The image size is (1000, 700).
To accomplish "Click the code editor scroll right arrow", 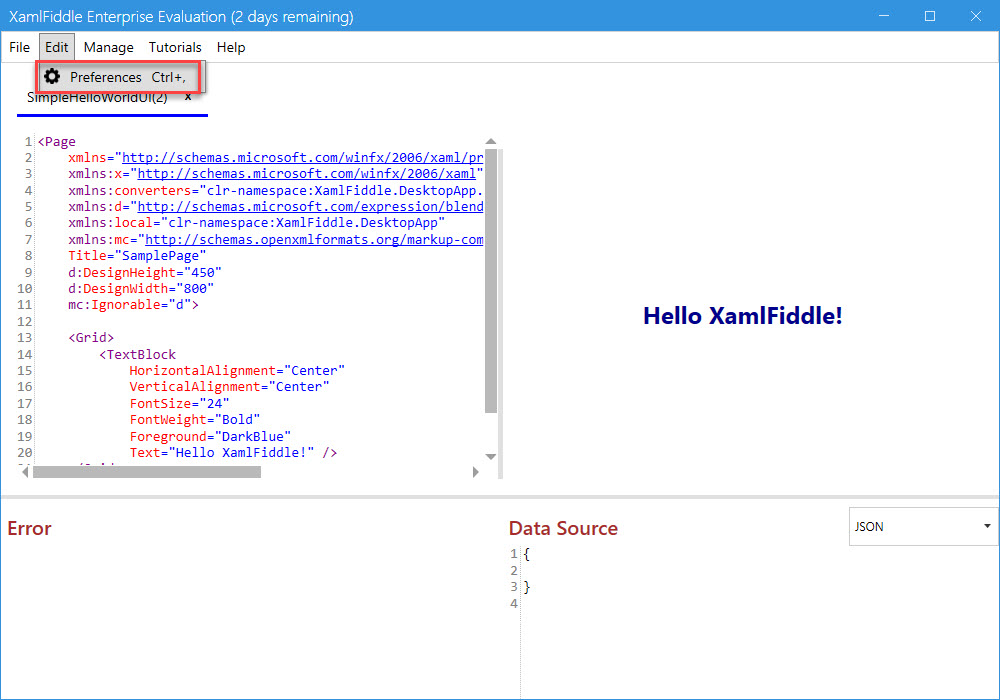I will (x=475, y=472).
